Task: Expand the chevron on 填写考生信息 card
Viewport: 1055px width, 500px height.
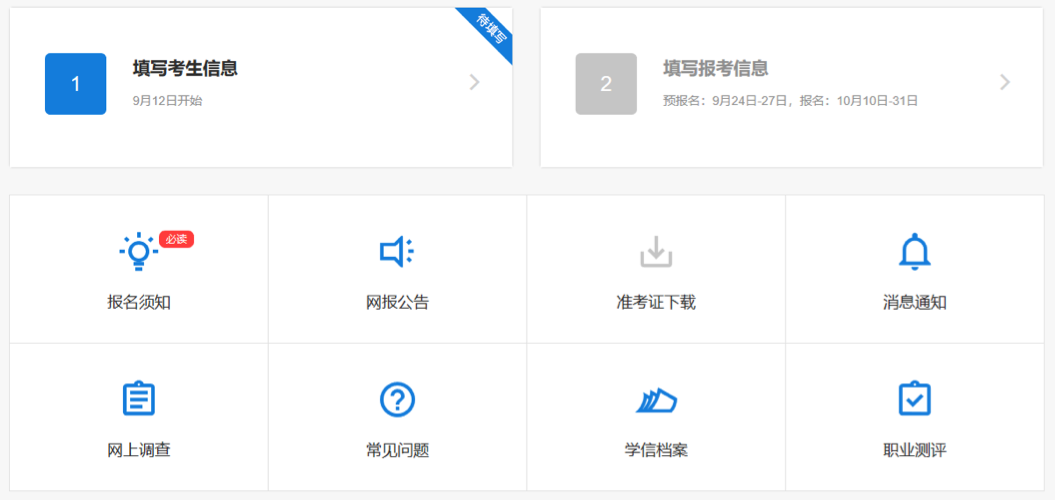Action: 475,83
